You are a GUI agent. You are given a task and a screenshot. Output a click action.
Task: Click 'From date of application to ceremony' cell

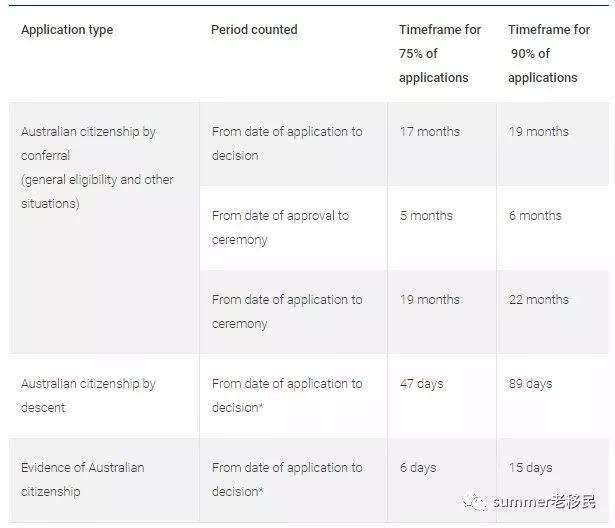[x=293, y=312]
